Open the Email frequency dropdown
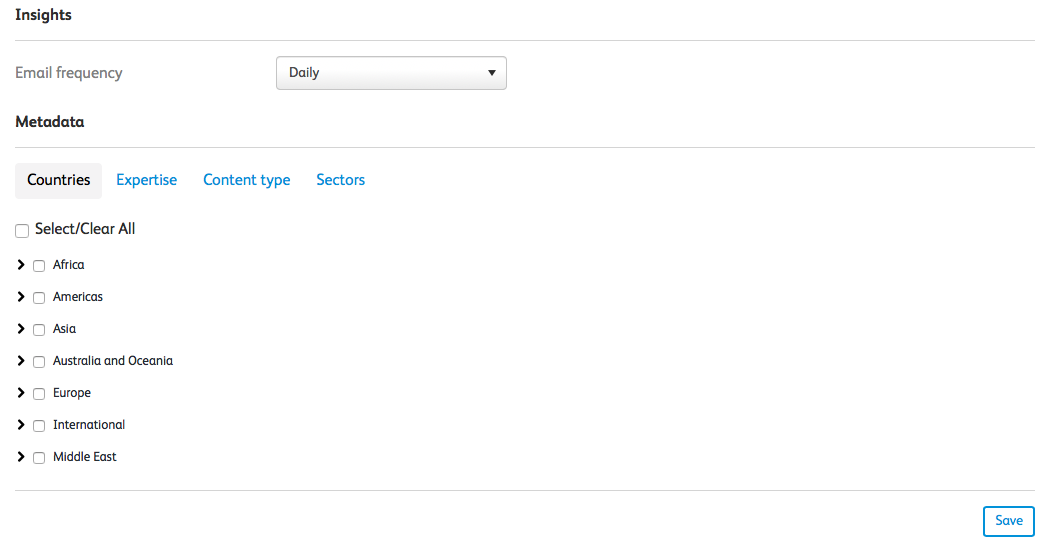This screenshot has width=1040, height=545. point(391,73)
